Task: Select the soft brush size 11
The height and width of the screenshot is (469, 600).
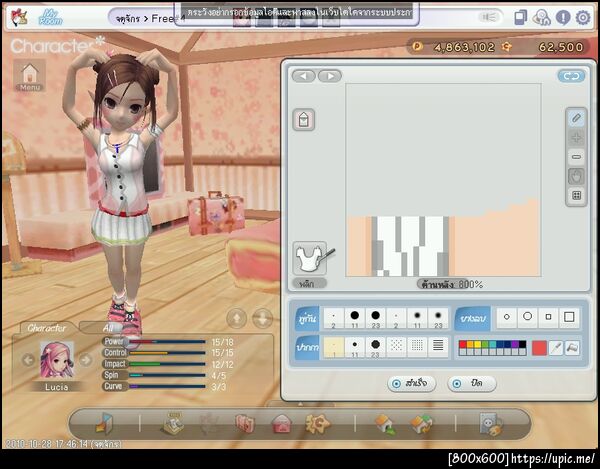Action: pos(417,318)
